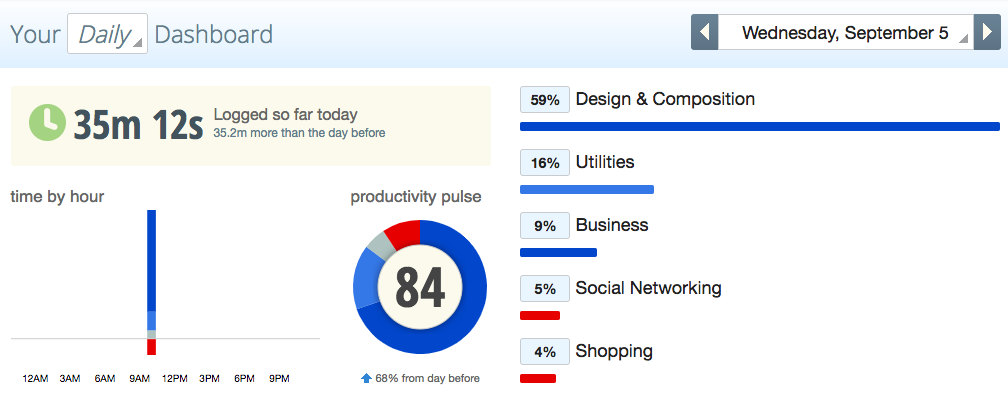Click the 35m 12s logged time total
1008x399 pixels.
pyautogui.click(x=138, y=125)
